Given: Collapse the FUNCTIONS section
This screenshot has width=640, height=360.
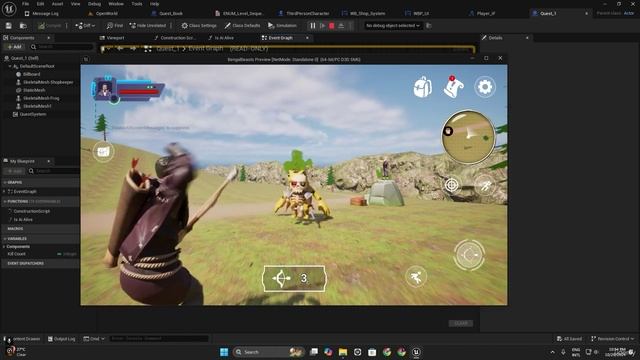Looking at the screenshot, I should (x=4, y=201).
